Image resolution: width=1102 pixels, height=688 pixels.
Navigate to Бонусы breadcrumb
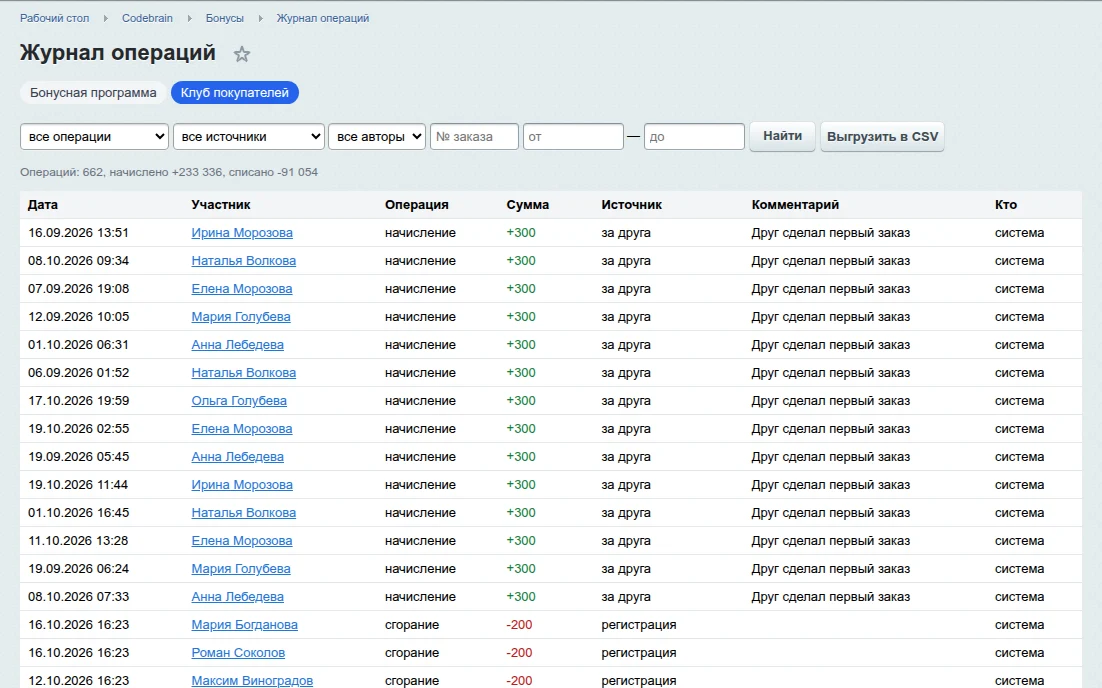pyautogui.click(x=225, y=18)
